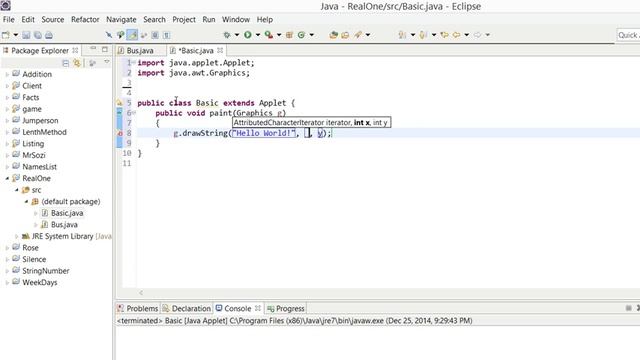
Task: Open the Window menu
Action: pos(236,20)
